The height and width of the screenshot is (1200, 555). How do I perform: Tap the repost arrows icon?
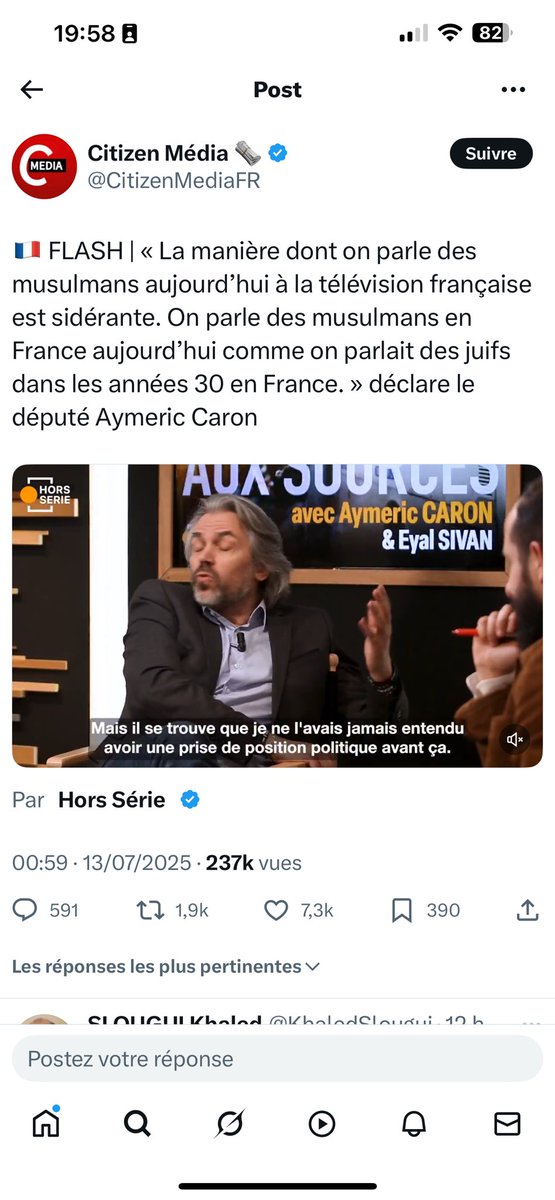pos(150,910)
